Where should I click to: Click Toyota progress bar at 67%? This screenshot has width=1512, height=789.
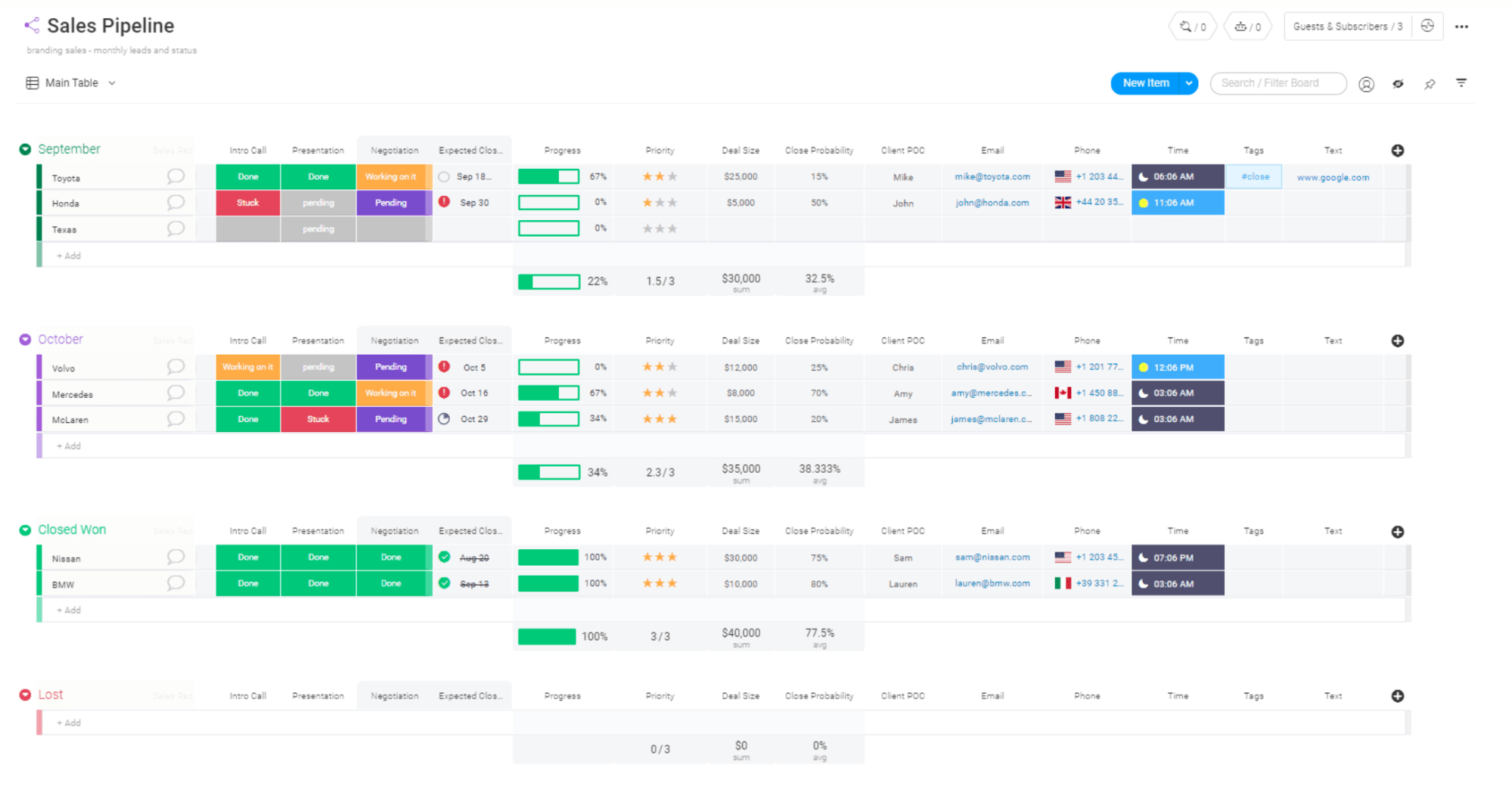click(x=549, y=177)
